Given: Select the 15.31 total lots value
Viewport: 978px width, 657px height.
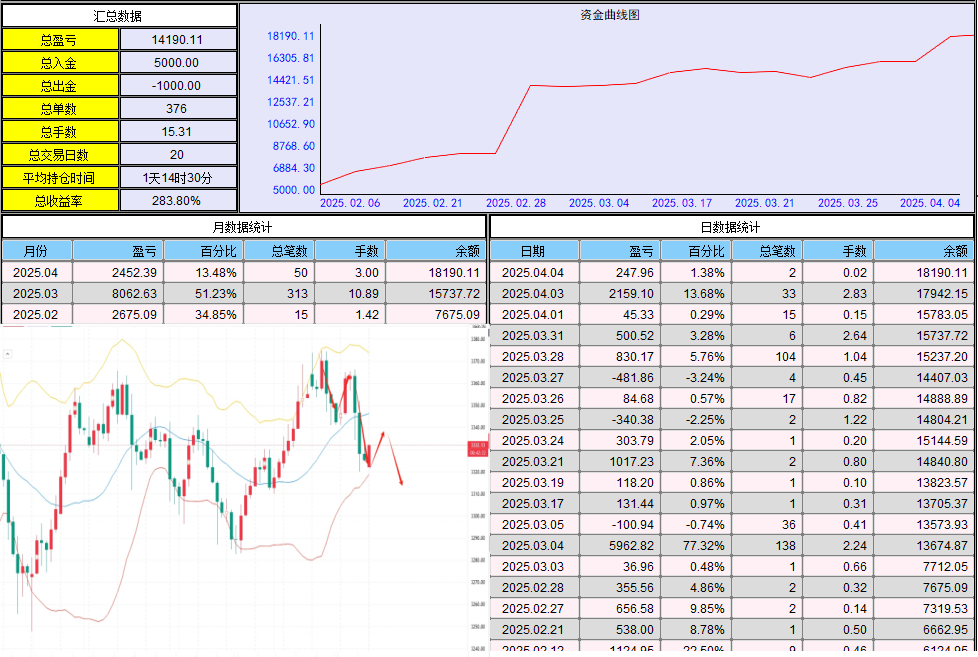Looking at the screenshot, I should tap(178, 132).
